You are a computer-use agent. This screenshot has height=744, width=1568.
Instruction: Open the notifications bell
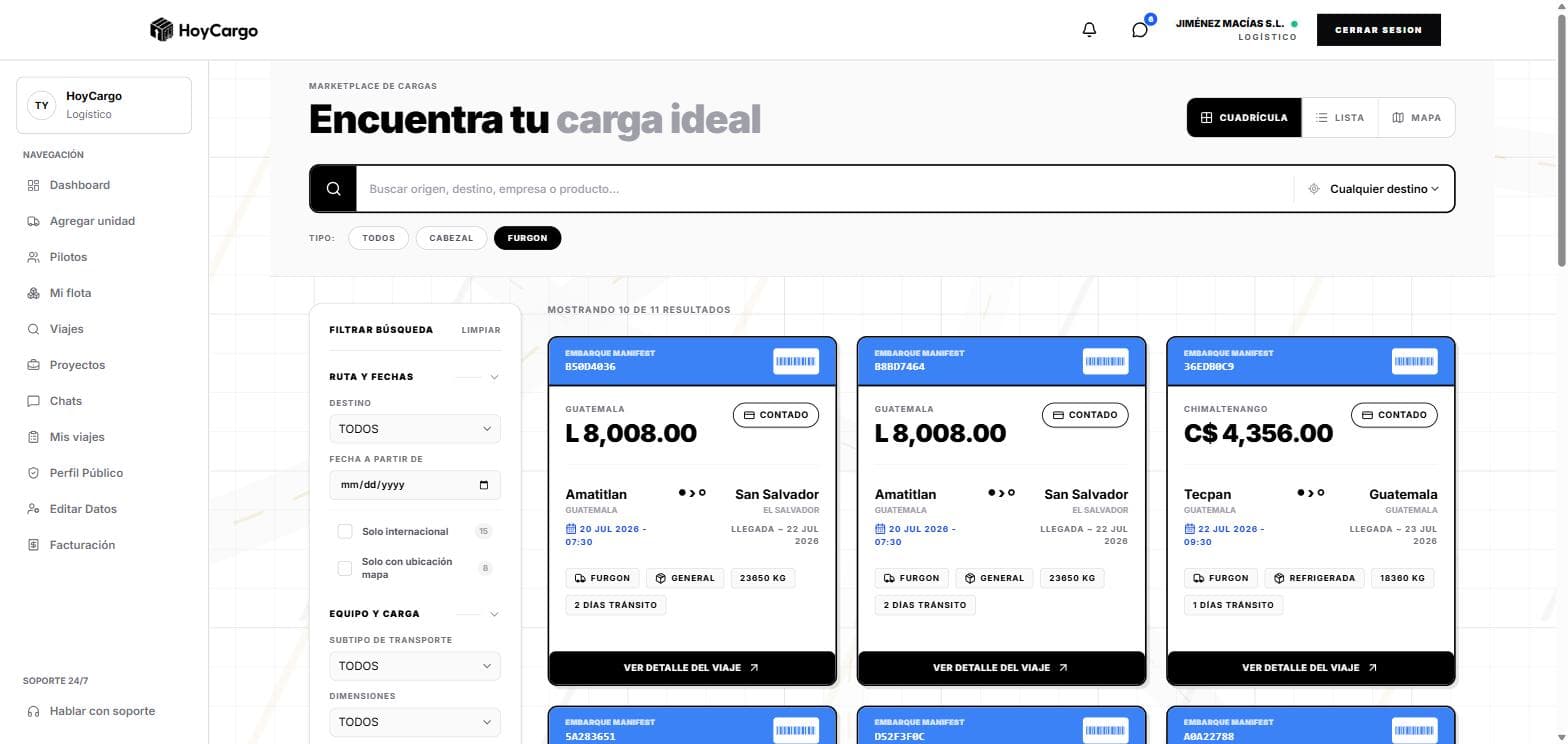1089,30
